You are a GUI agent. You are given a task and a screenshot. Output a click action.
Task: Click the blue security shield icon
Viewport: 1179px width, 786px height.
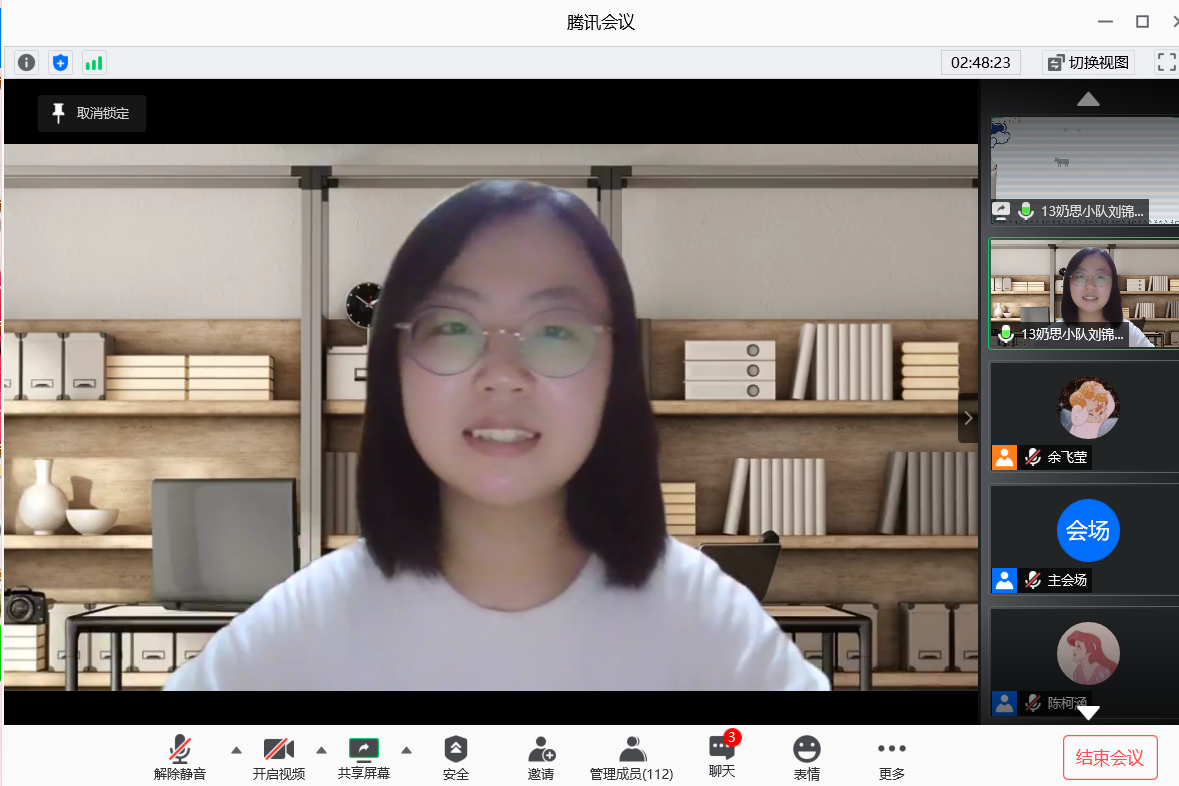(x=60, y=62)
